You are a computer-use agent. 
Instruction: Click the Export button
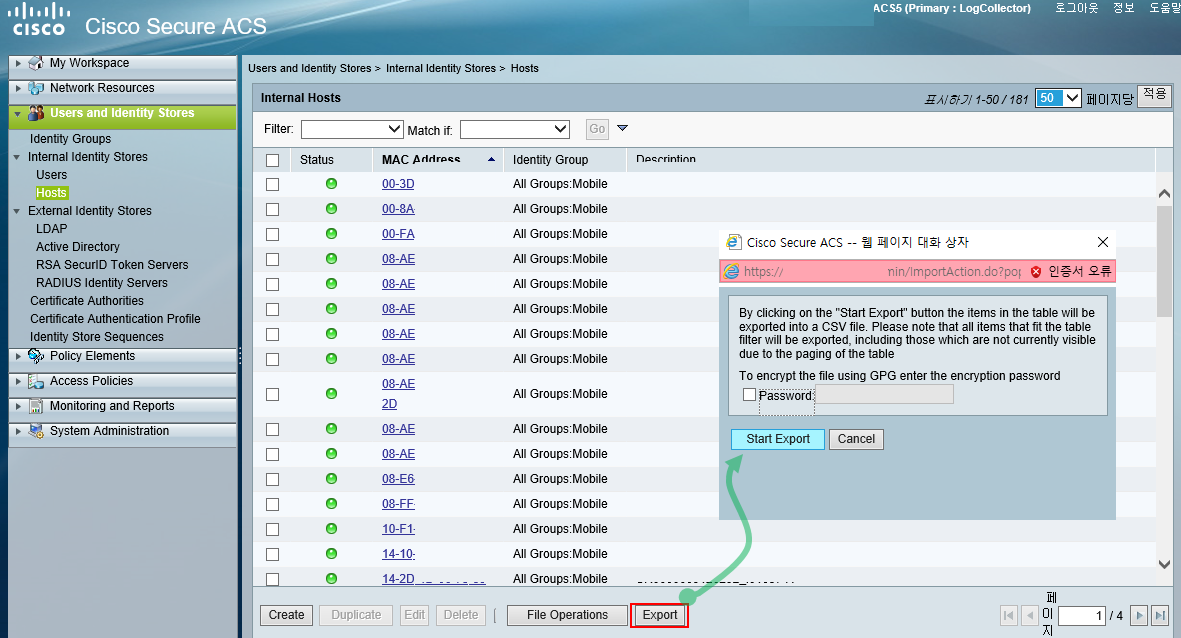(660, 615)
